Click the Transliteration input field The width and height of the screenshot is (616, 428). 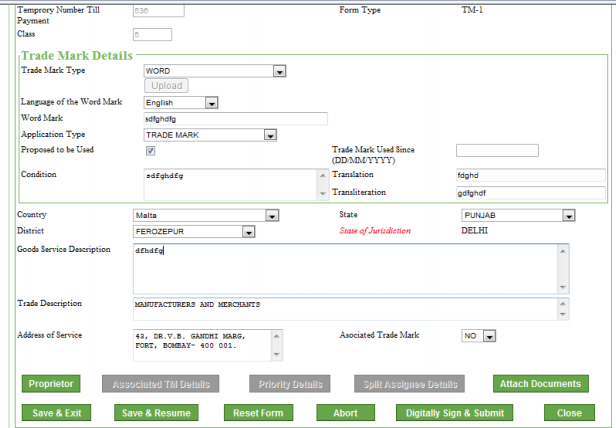(x=531, y=193)
